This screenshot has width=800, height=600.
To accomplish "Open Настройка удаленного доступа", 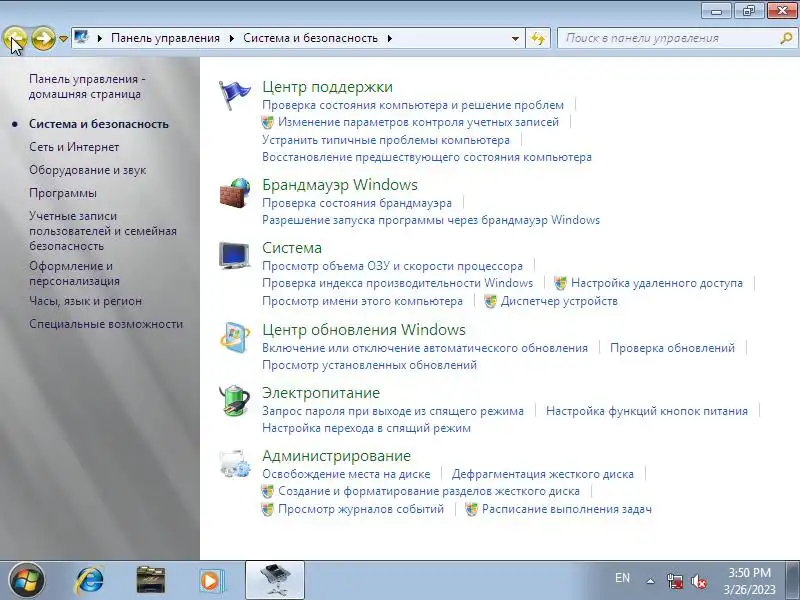I will [x=657, y=283].
